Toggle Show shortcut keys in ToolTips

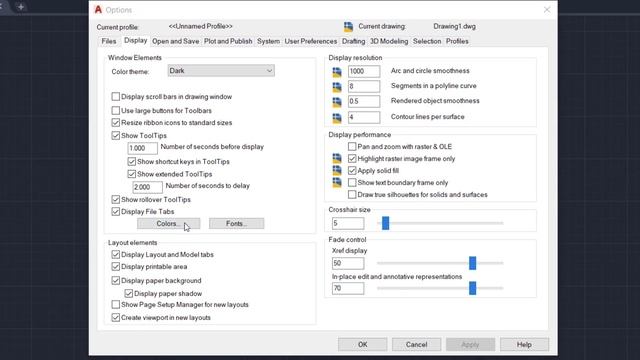[x=131, y=162]
